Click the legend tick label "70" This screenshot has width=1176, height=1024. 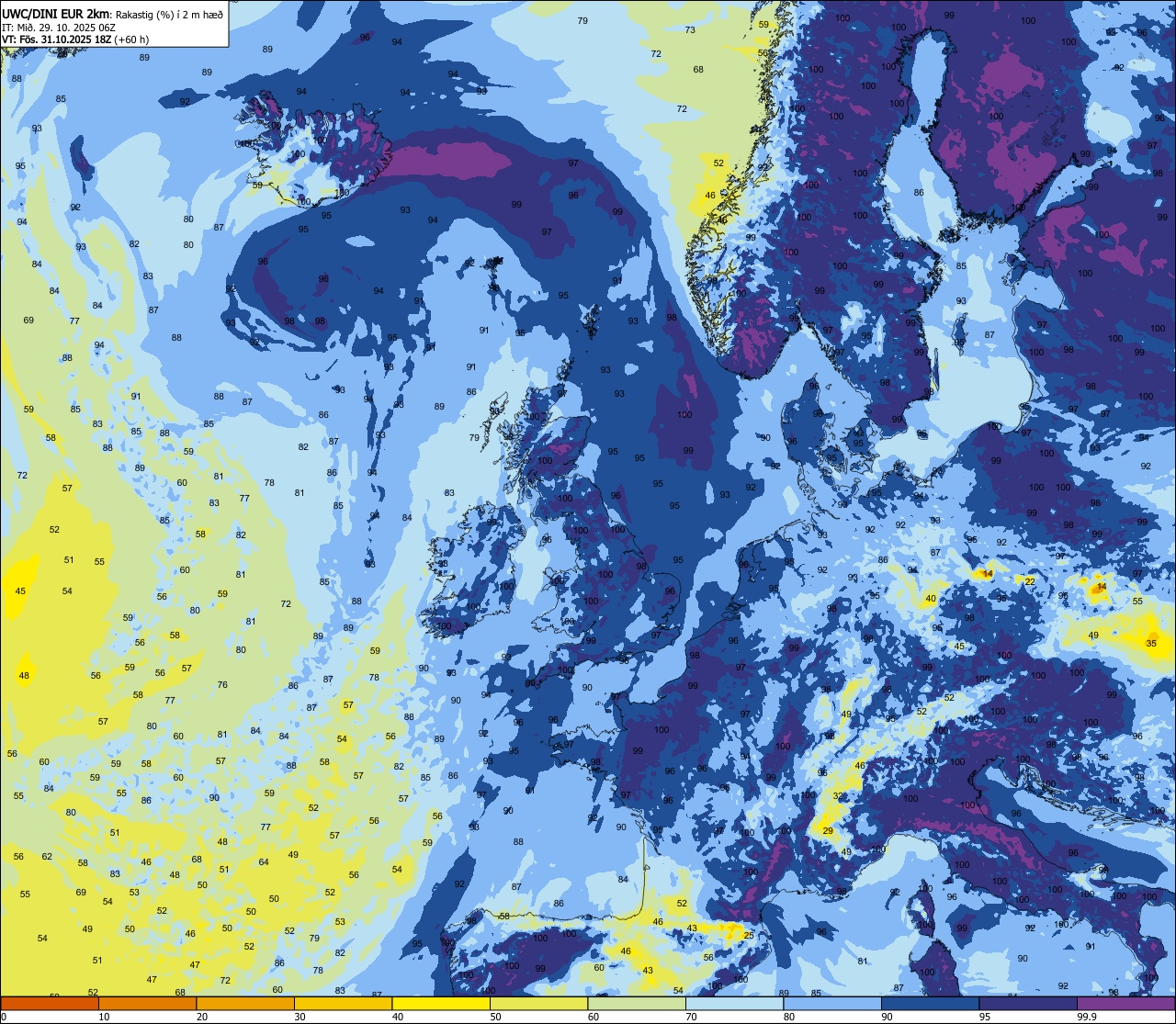pos(691,1017)
